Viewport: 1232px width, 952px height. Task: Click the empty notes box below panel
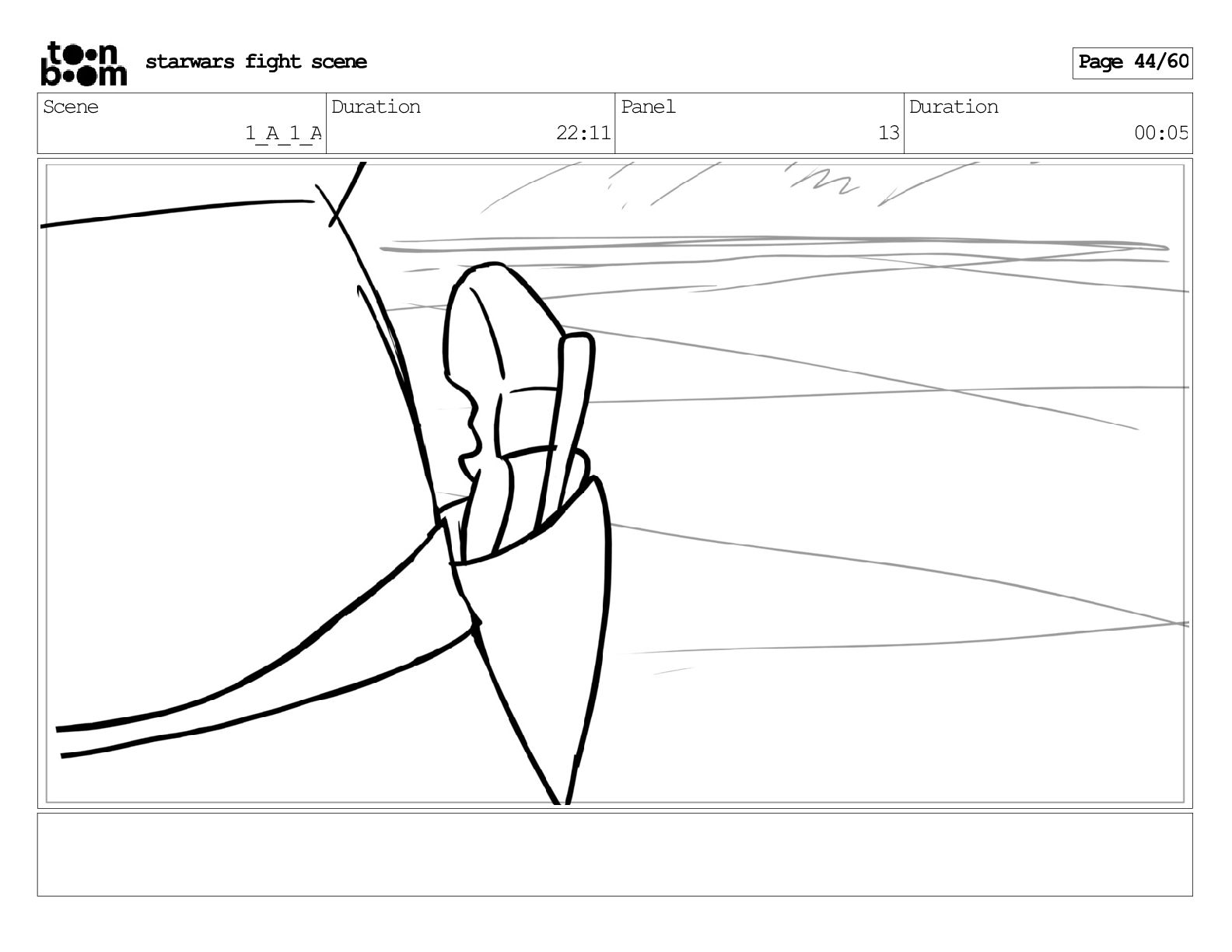pos(614,855)
